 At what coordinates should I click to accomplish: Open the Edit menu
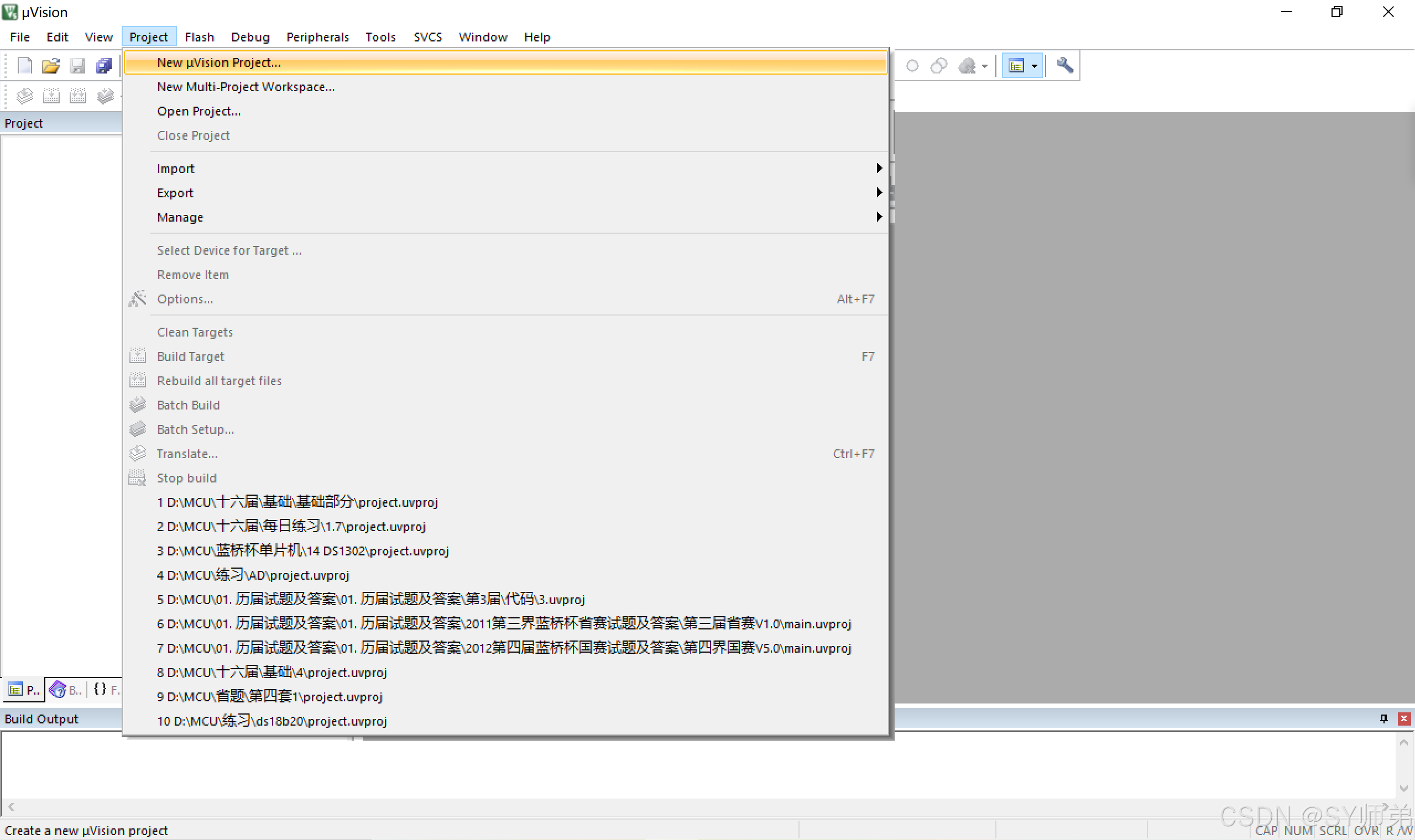(57, 37)
